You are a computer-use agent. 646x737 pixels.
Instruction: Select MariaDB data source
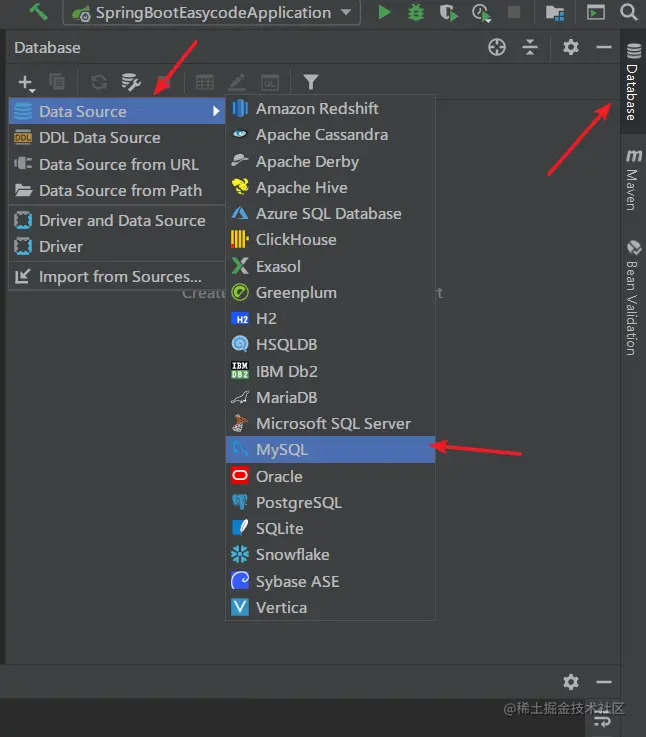[331, 398]
